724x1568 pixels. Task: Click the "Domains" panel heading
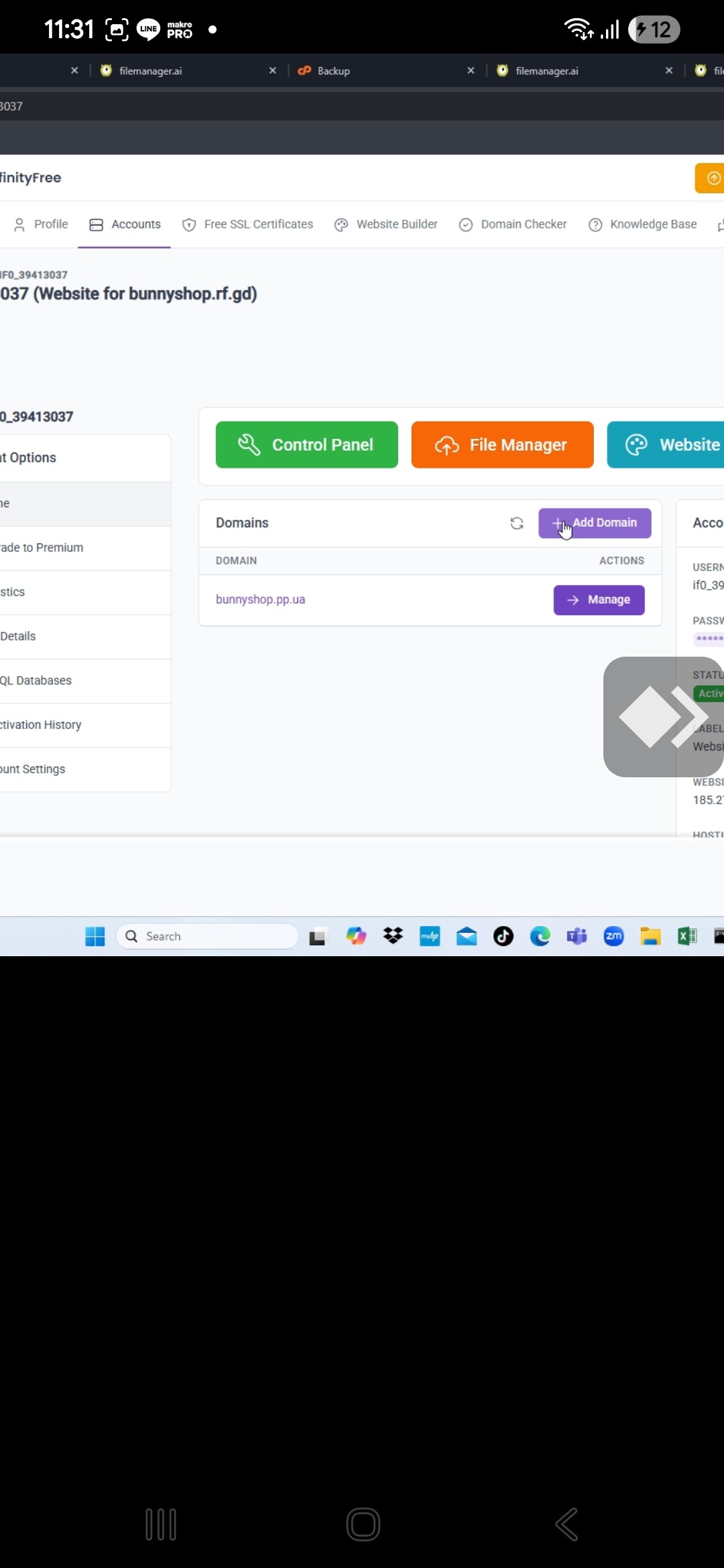242,523
